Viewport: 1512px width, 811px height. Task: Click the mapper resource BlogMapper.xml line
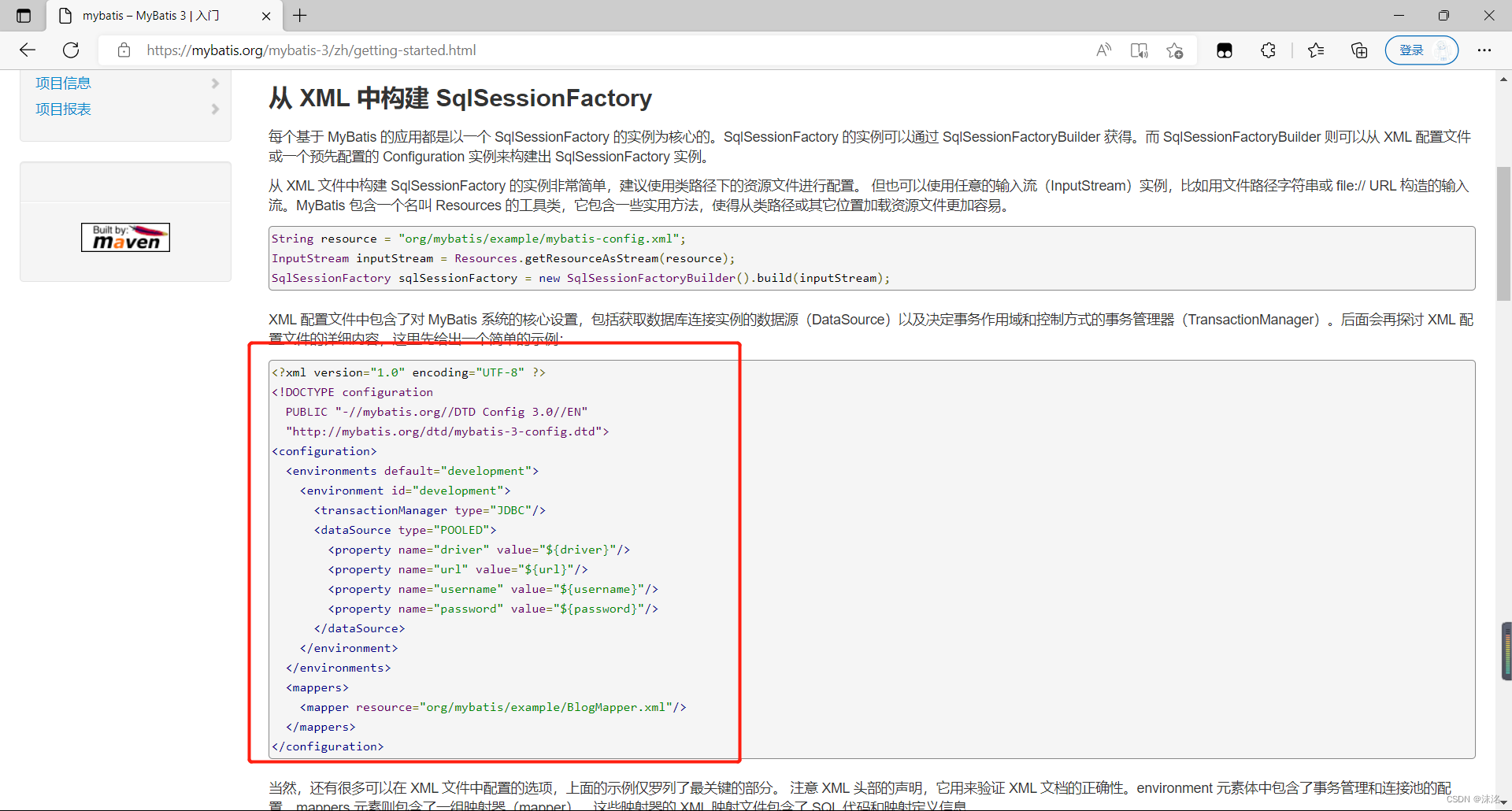494,707
